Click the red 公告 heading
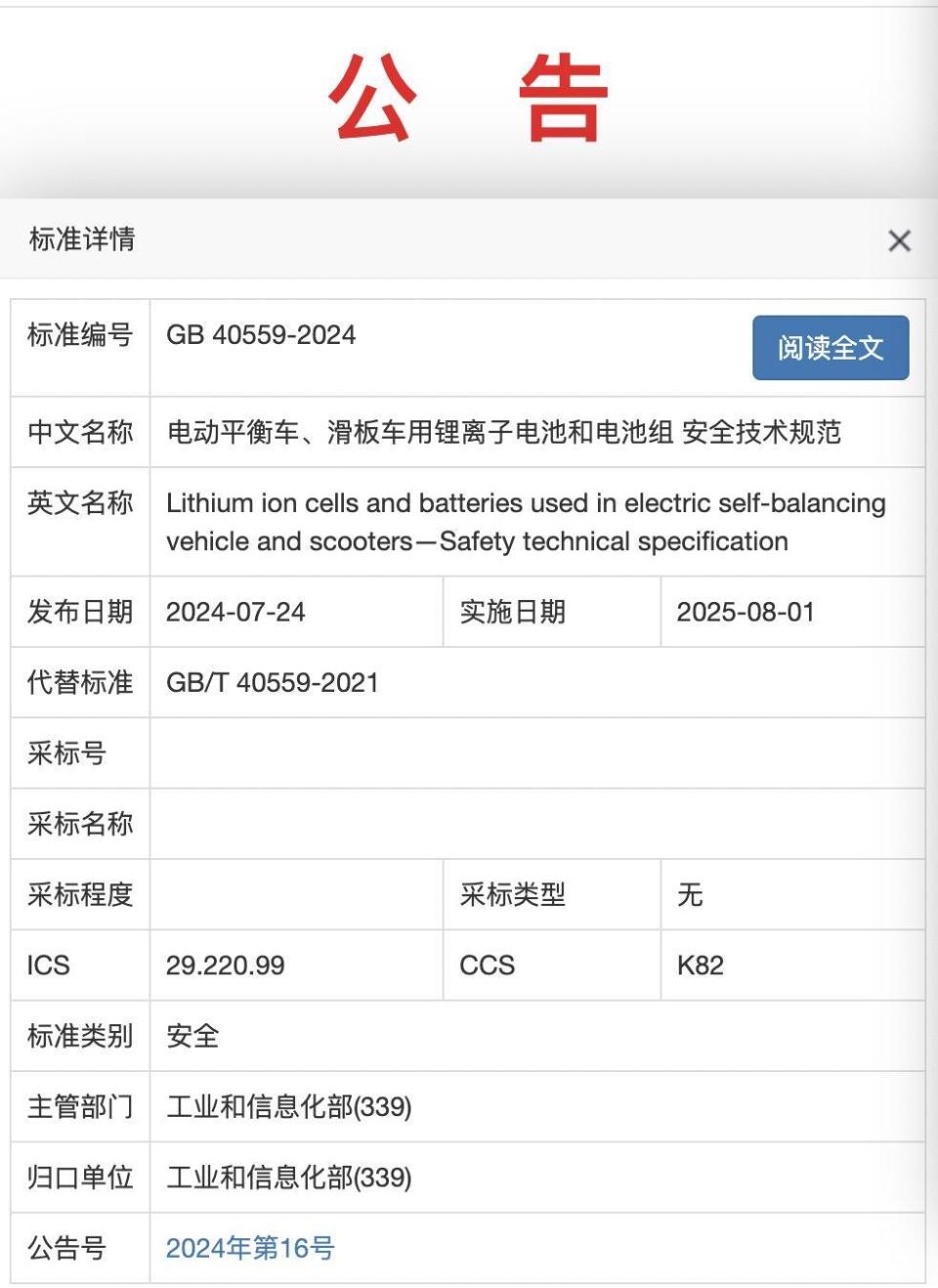 pyautogui.click(x=468, y=98)
